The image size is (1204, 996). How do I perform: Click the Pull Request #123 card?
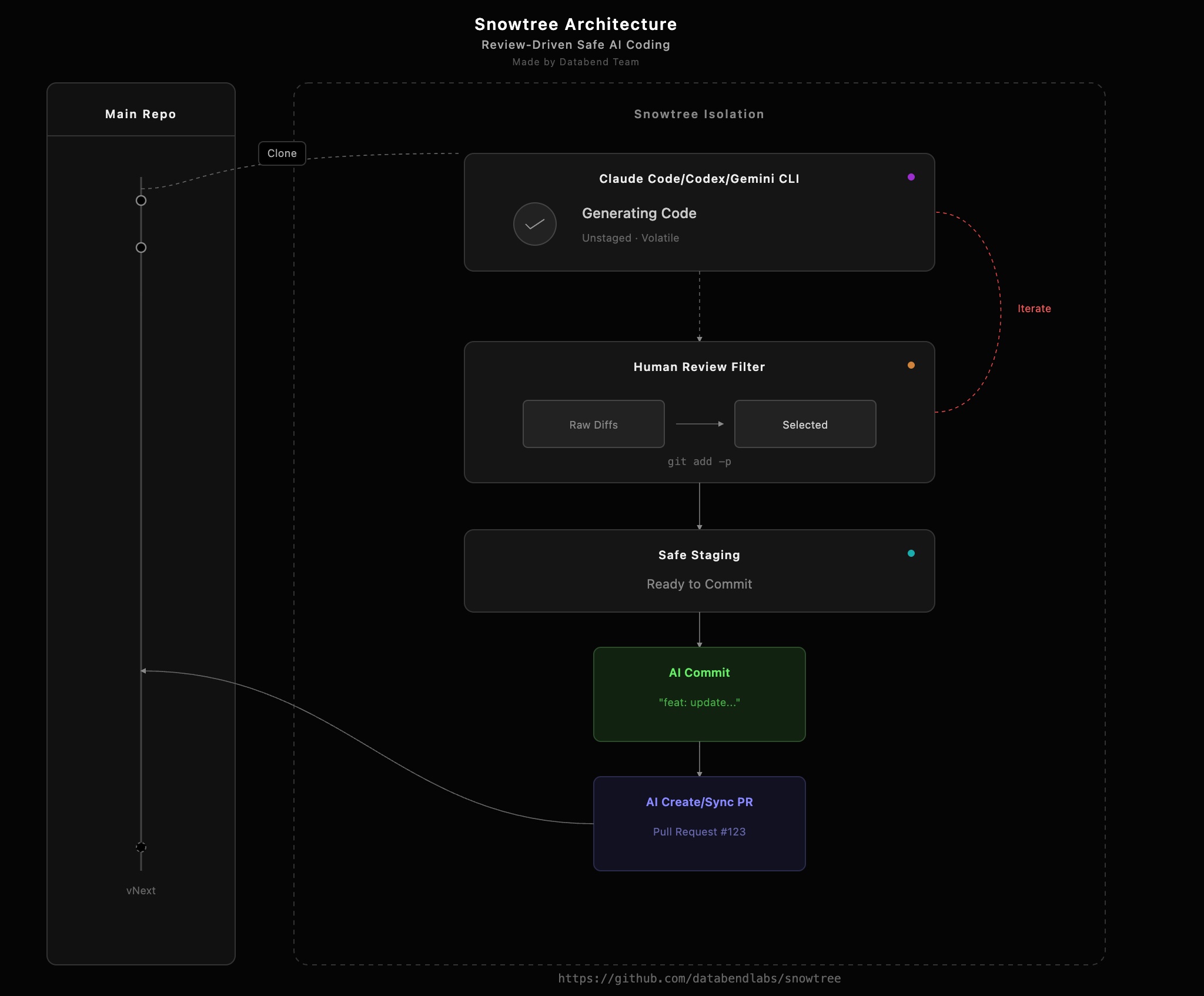click(x=699, y=823)
